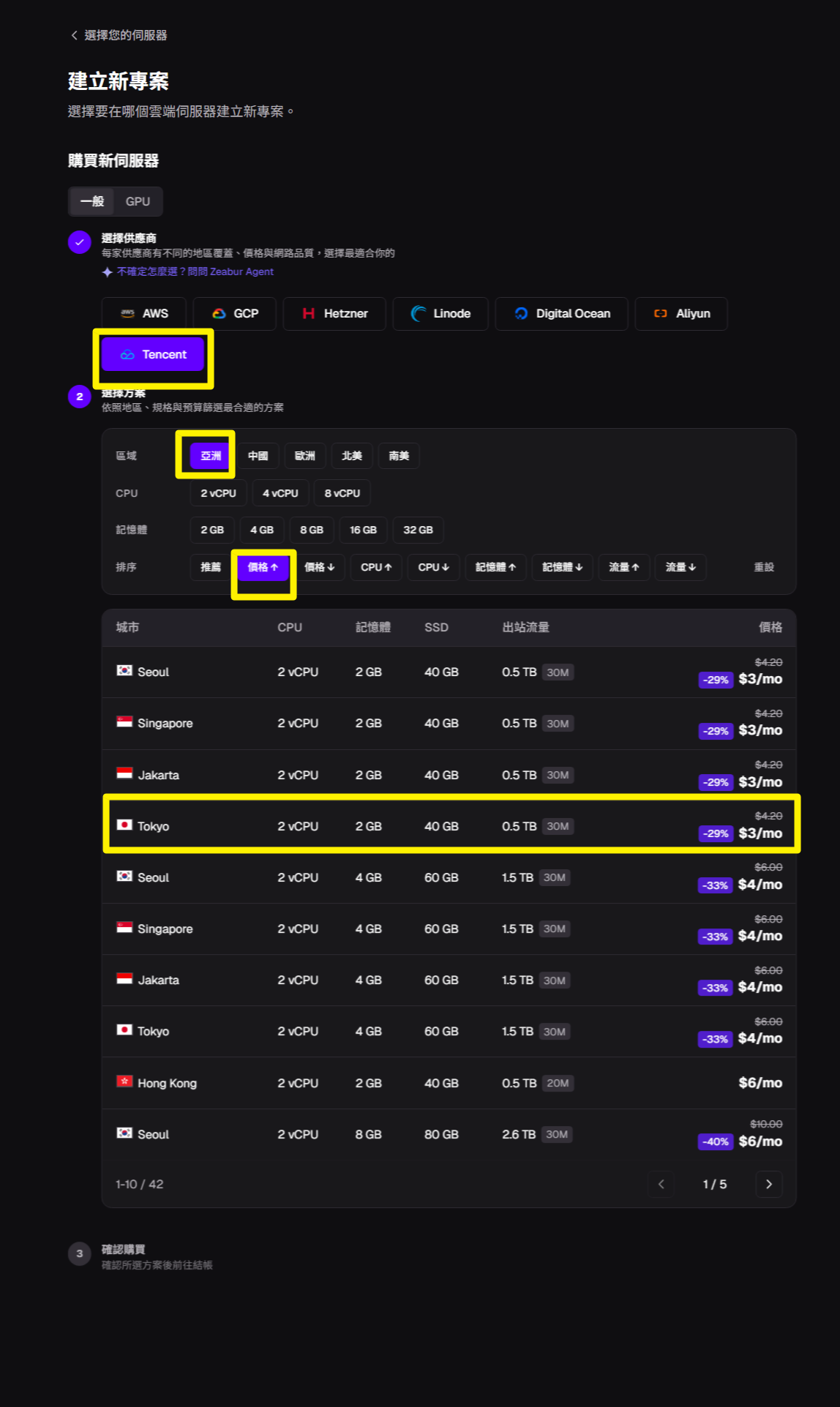Viewport: 840px width, 1407px height.
Task: Choose the Hetzner provider
Action: (x=334, y=313)
